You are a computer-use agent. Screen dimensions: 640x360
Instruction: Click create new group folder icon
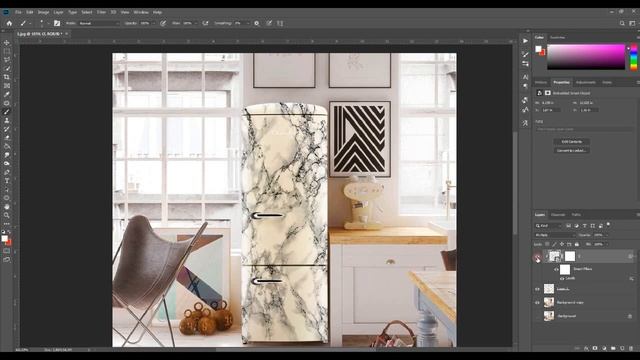pyautogui.click(x=613, y=349)
